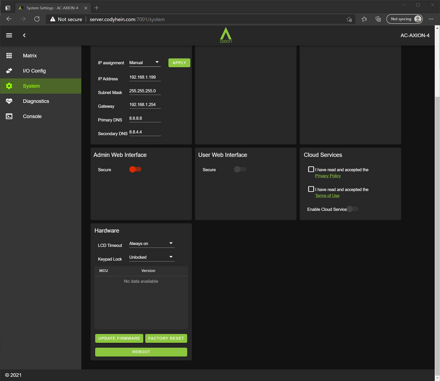Click the Subnet Mask field

coord(145,91)
